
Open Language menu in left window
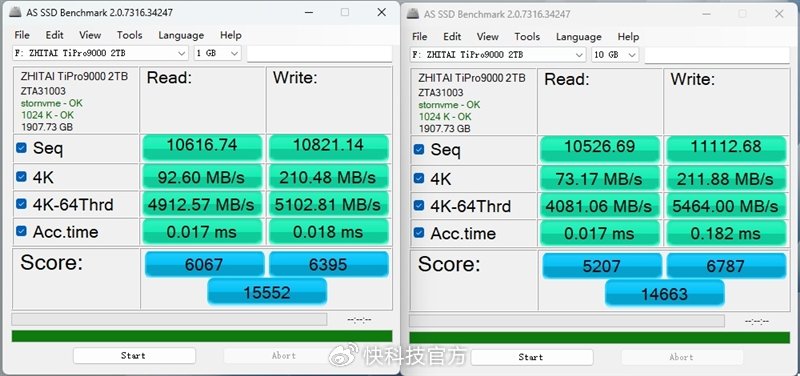tap(181, 35)
